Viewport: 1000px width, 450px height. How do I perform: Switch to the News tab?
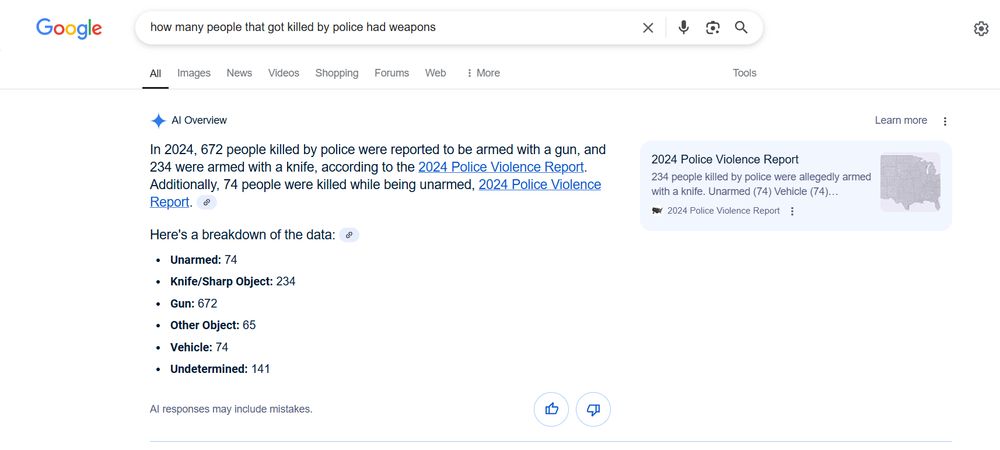click(x=239, y=73)
